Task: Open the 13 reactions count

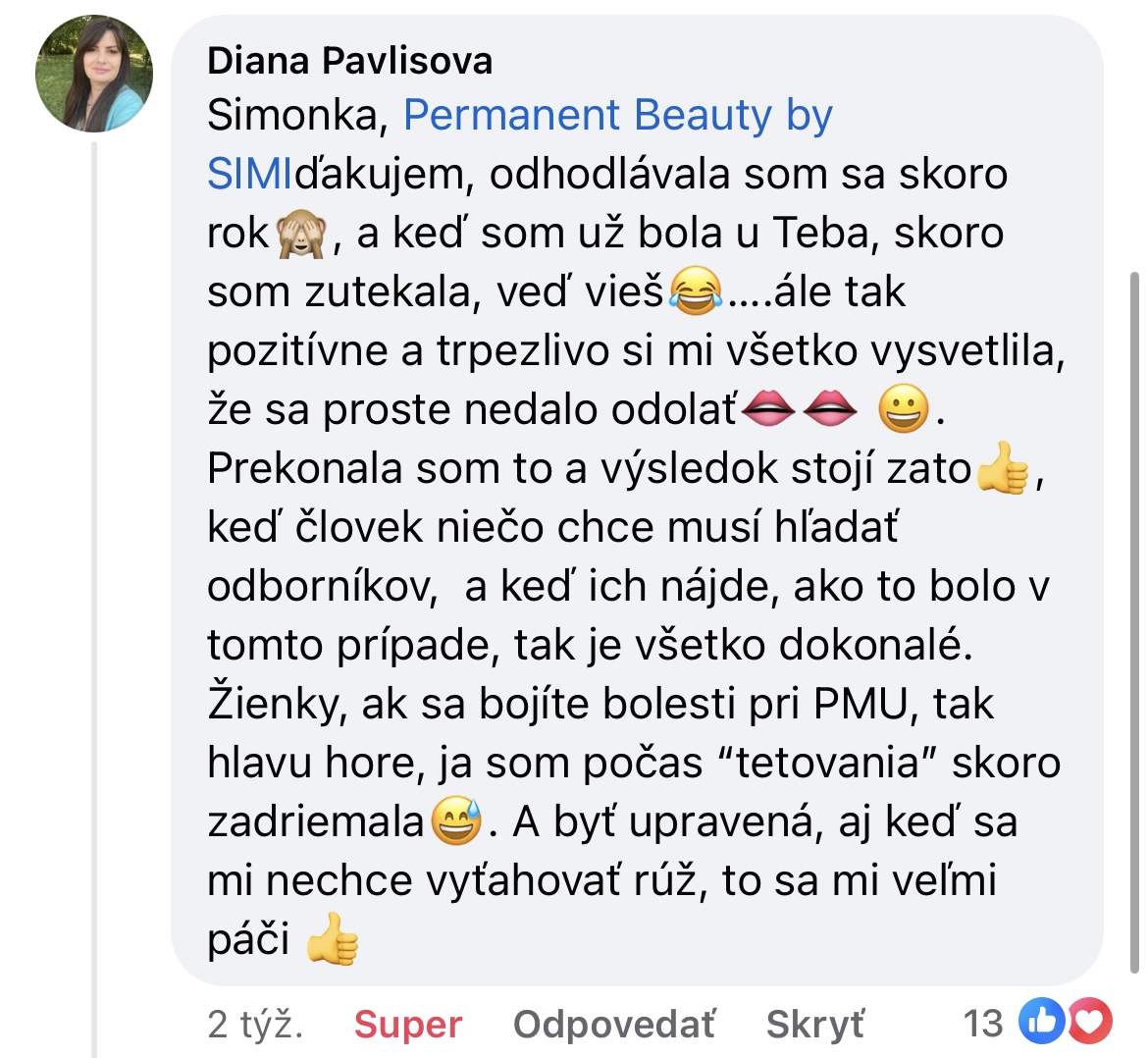Action: click(982, 1024)
